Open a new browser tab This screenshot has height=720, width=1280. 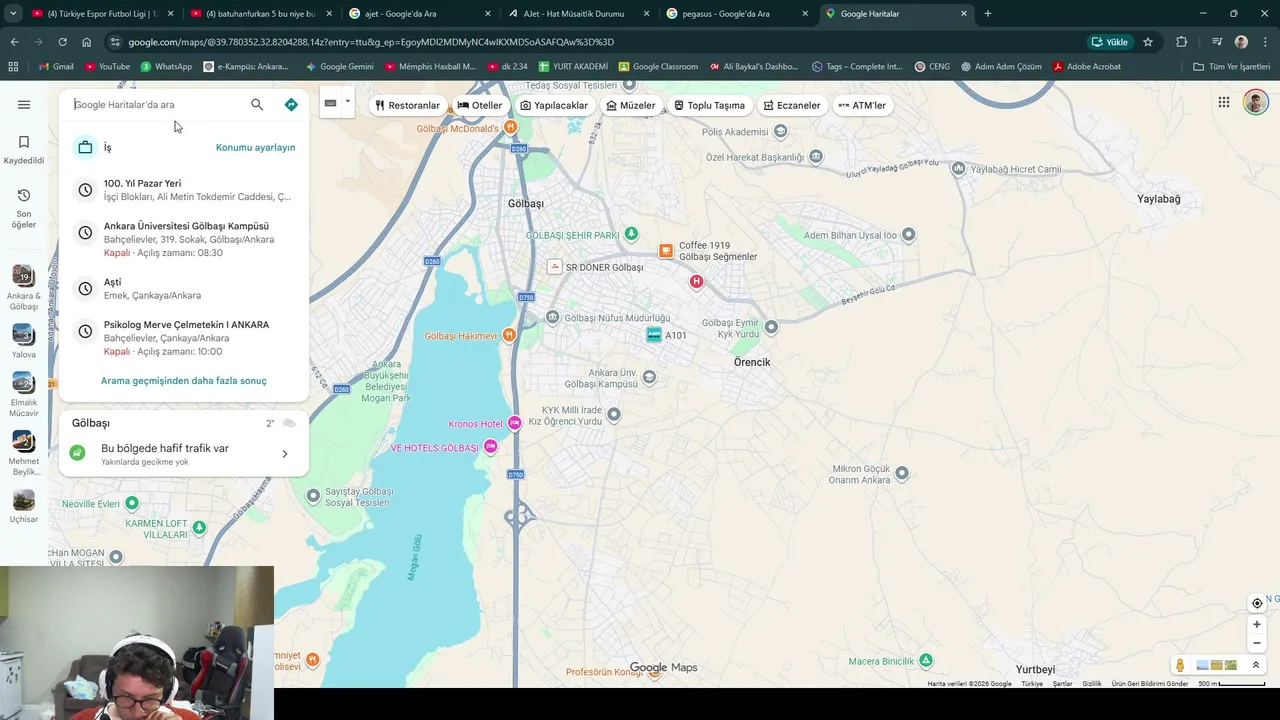click(988, 14)
